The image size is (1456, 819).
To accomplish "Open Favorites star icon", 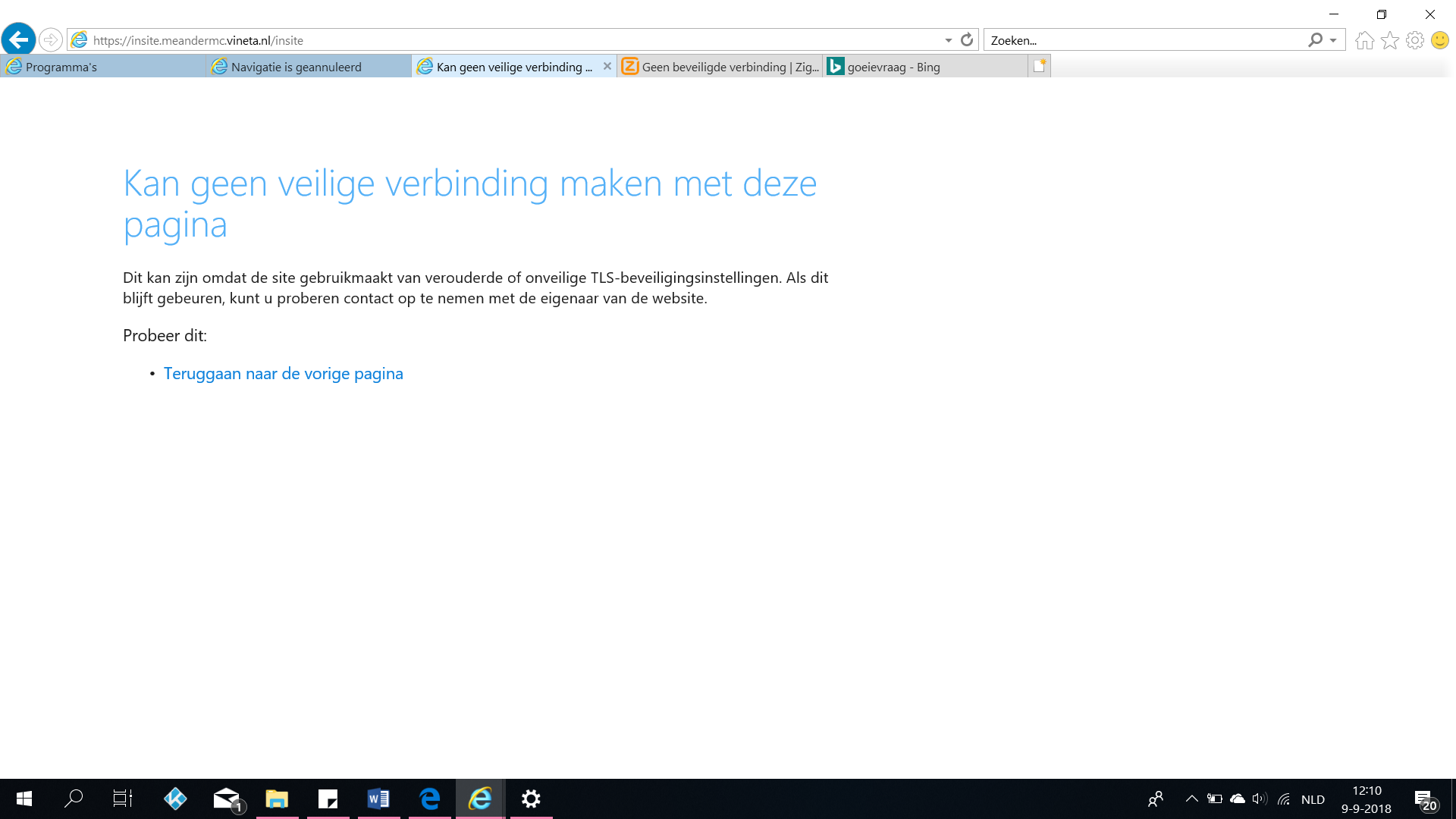I will click(x=1389, y=40).
